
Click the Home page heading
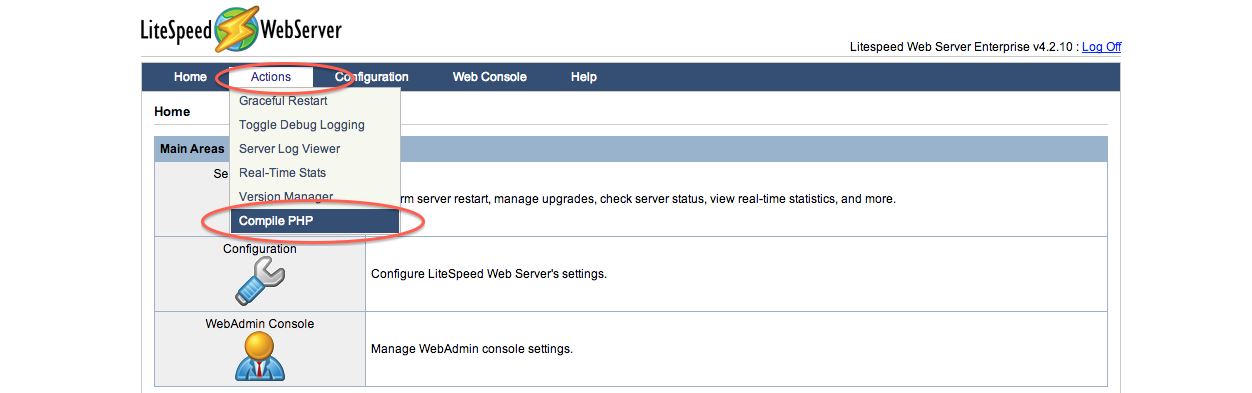point(172,112)
